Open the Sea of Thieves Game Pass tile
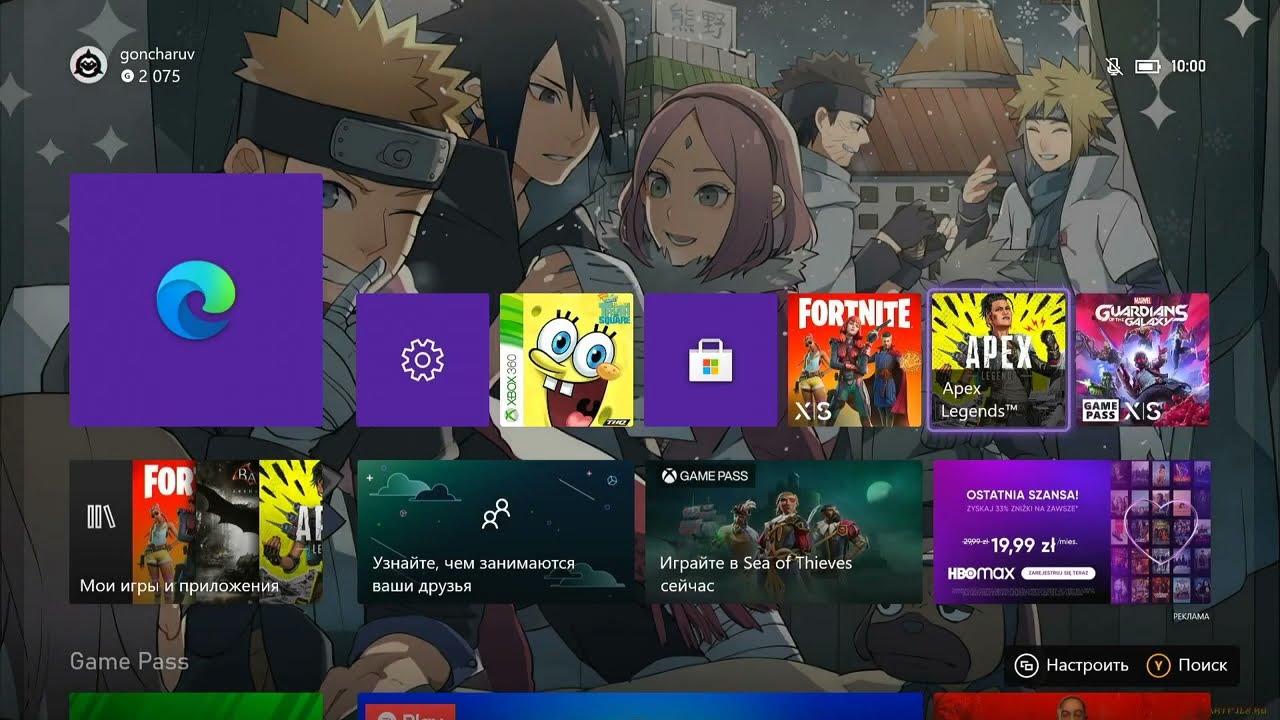Image resolution: width=1280 pixels, height=720 pixels. click(783, 532)
